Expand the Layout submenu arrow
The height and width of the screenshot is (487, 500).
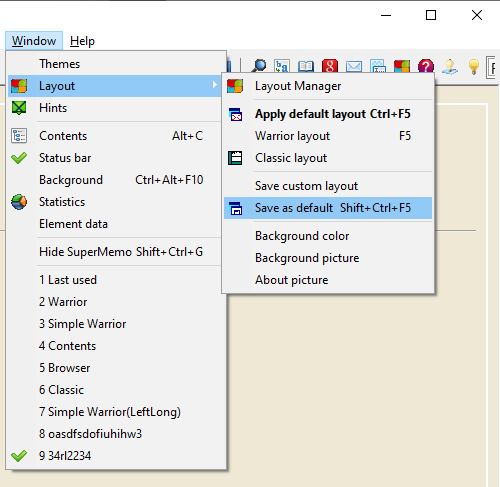click(x=215, y=85)
